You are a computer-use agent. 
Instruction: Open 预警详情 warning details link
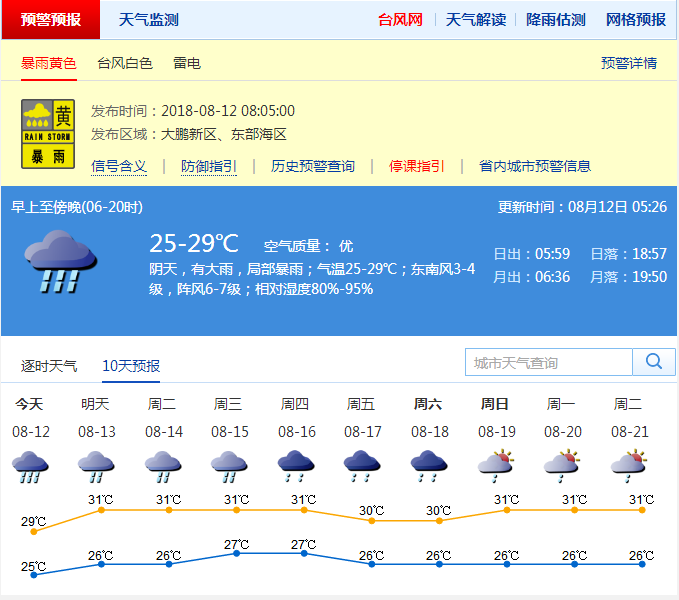tap(629, 63)
